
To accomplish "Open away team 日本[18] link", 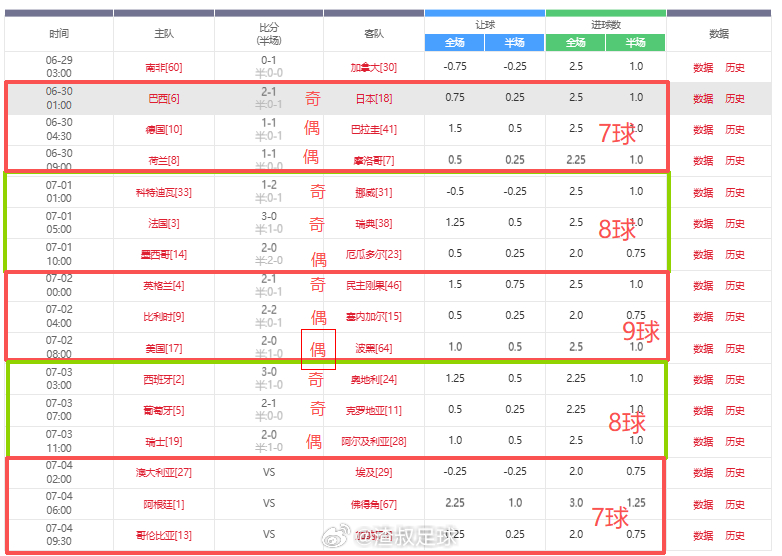I will pos(374,99).
